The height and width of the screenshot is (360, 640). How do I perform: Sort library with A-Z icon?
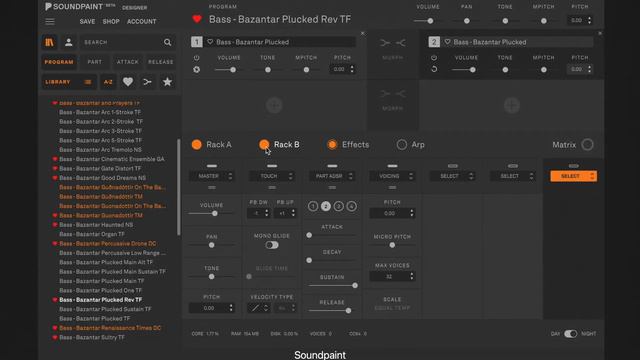point(108,82)
